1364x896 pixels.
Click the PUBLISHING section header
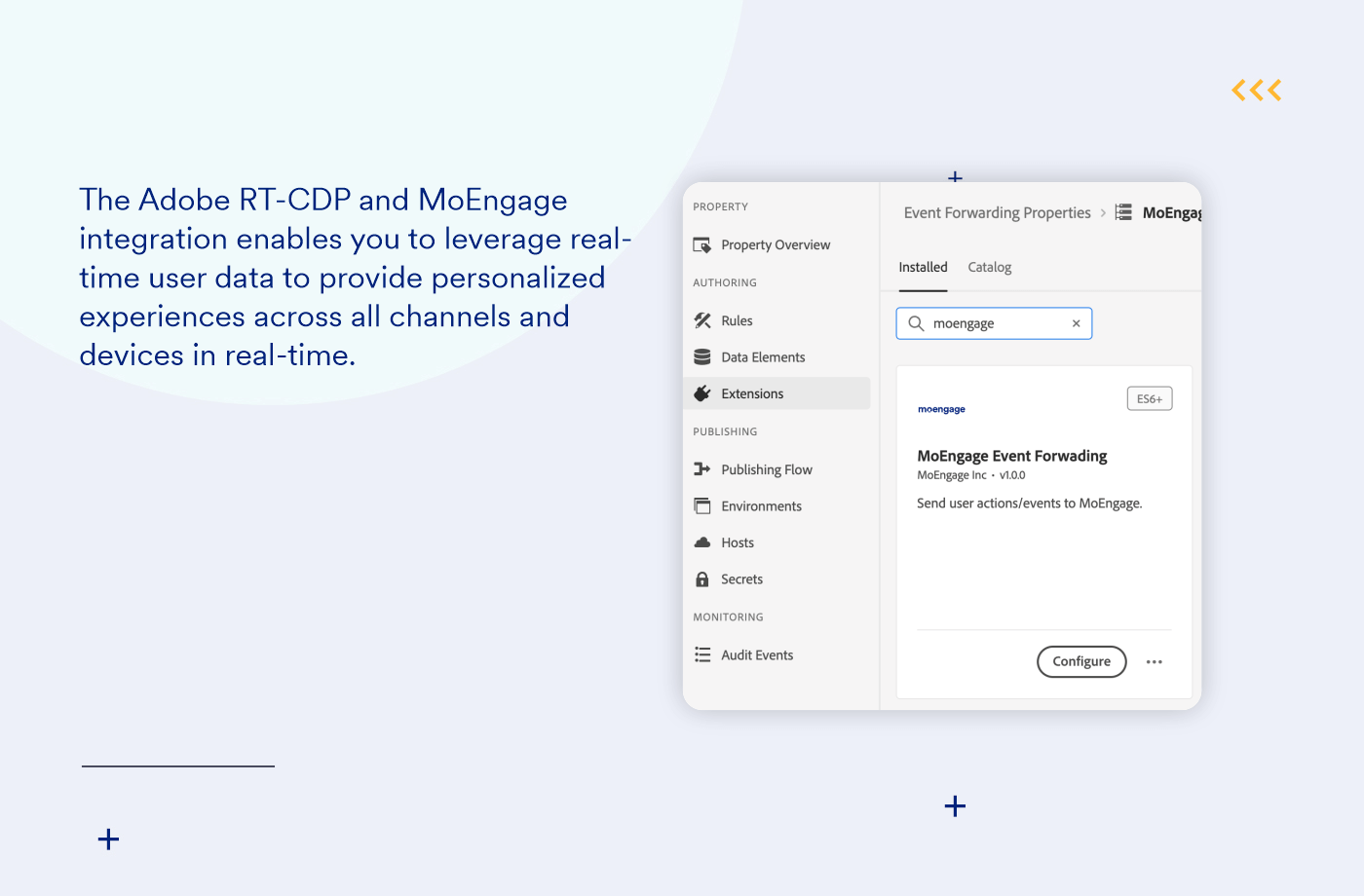[725, 431]
